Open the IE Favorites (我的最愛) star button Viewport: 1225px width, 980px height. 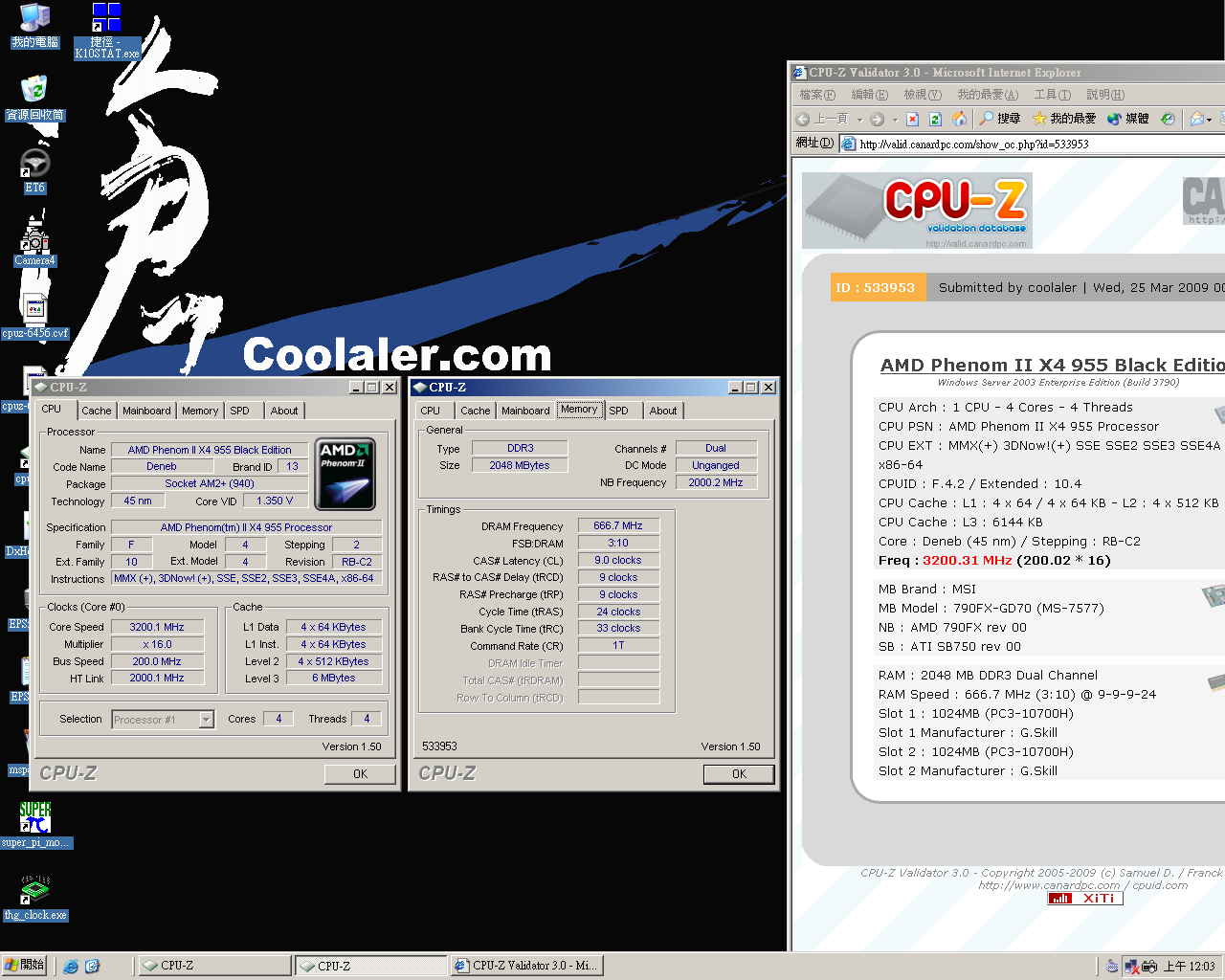(x=1063, y=119)
